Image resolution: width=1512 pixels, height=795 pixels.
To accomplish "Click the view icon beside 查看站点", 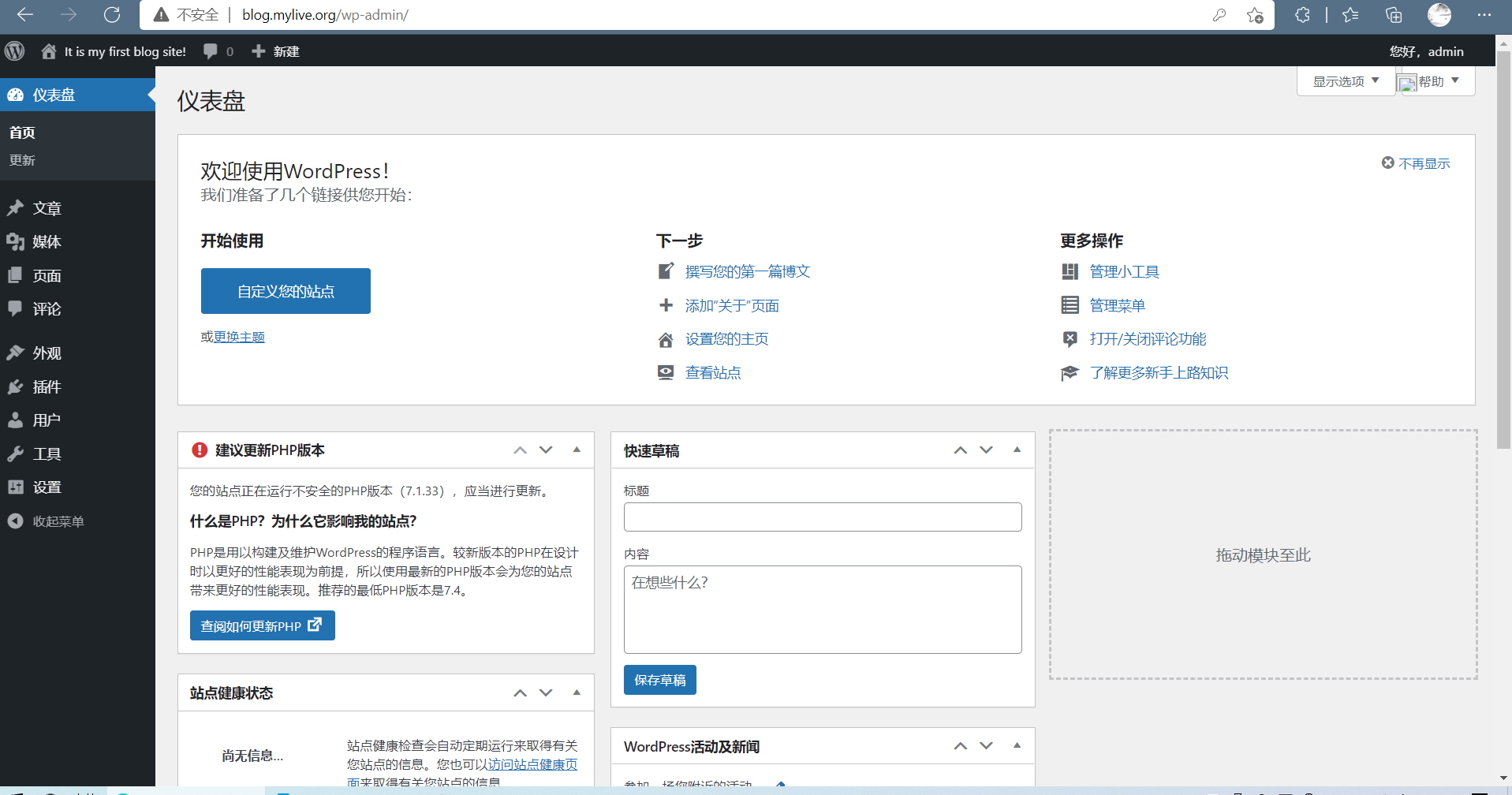I will point(666,372).
